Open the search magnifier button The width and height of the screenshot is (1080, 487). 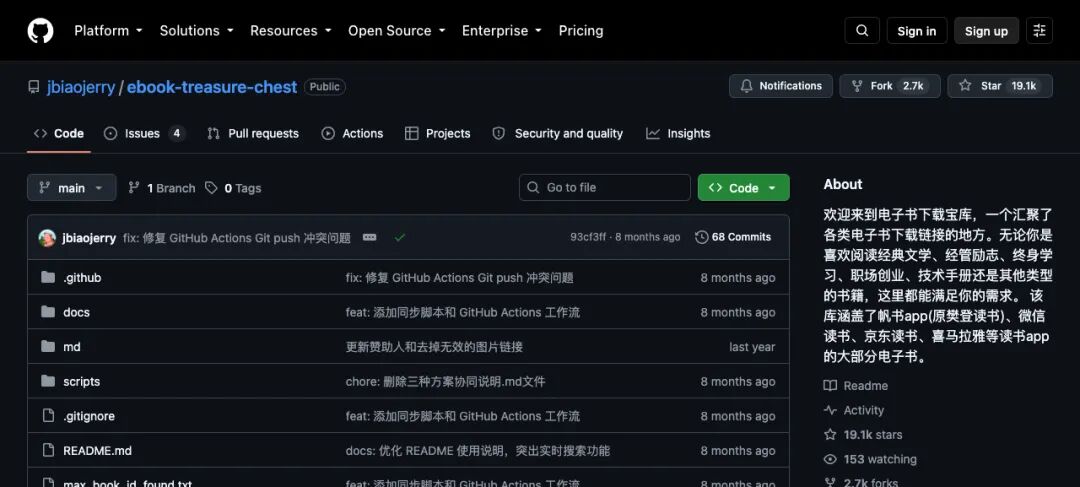[x=862, y=31]
